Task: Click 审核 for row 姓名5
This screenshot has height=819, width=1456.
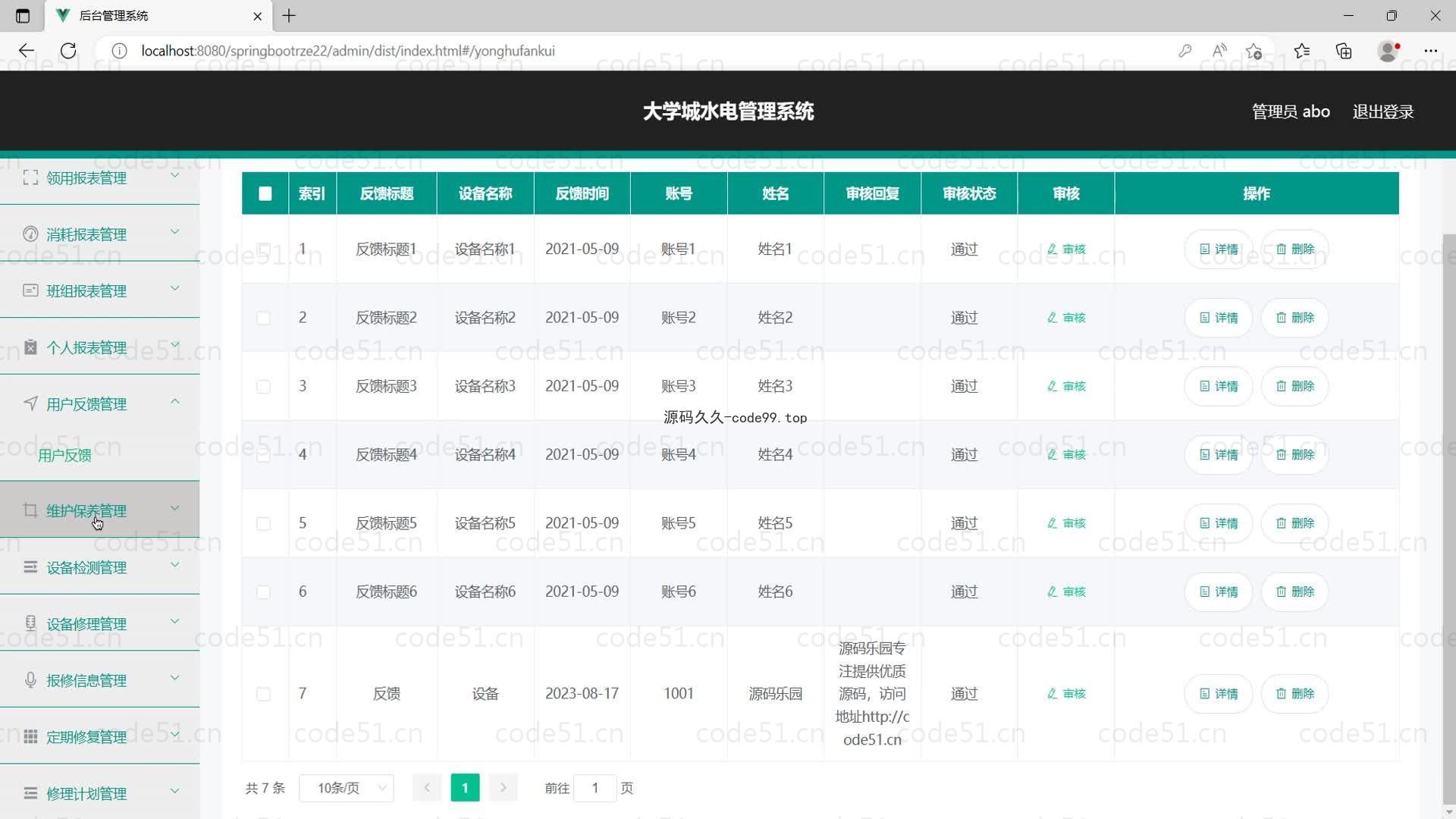Action: [1066, 523]
